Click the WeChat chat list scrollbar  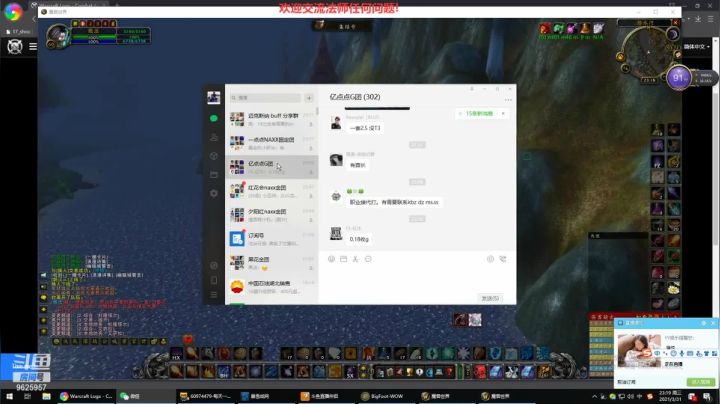pos(317,112)
